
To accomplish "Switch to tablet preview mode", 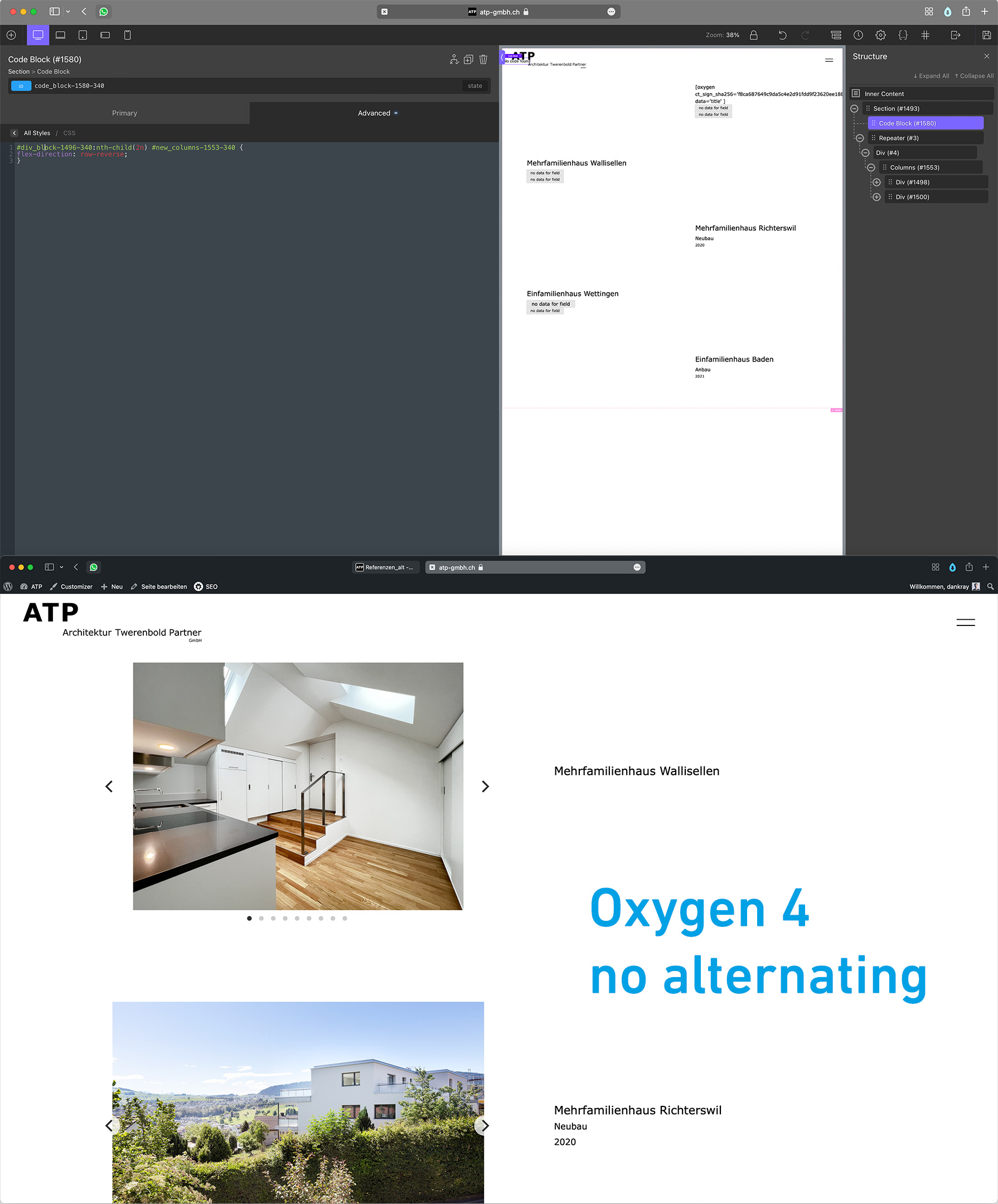I will [83, 35].
